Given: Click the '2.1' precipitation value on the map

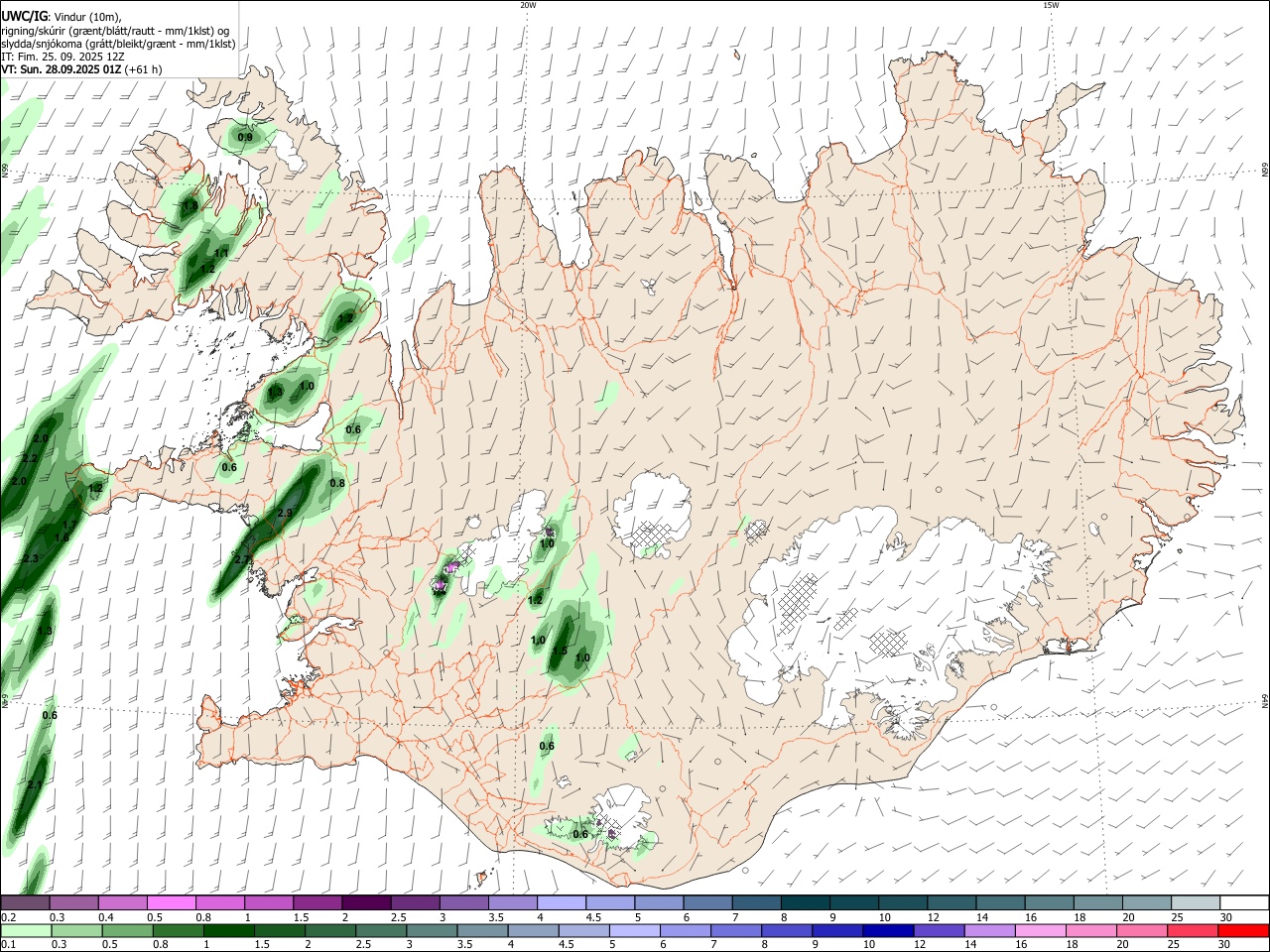Looking at the screenshot, I should pyautogui.click(x=35, y=784).
